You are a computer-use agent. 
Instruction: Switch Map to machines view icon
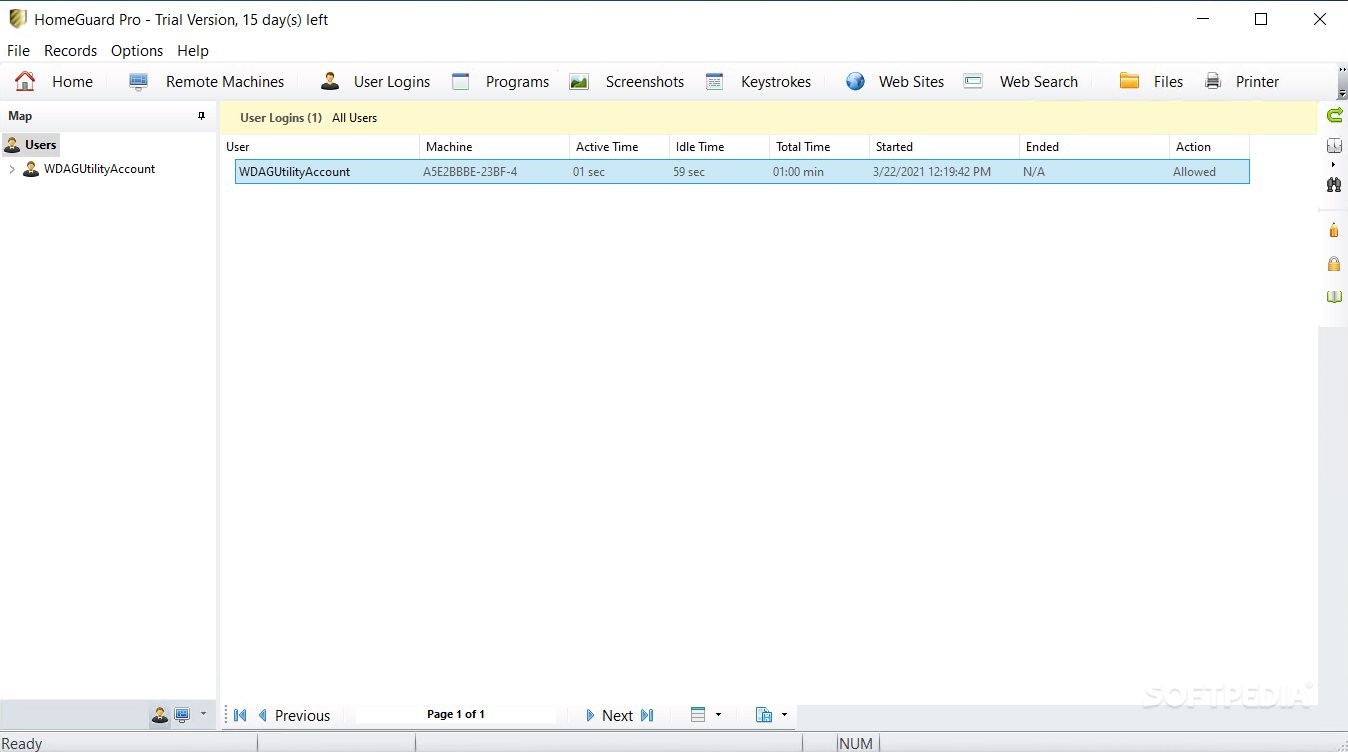coord(182,715)
